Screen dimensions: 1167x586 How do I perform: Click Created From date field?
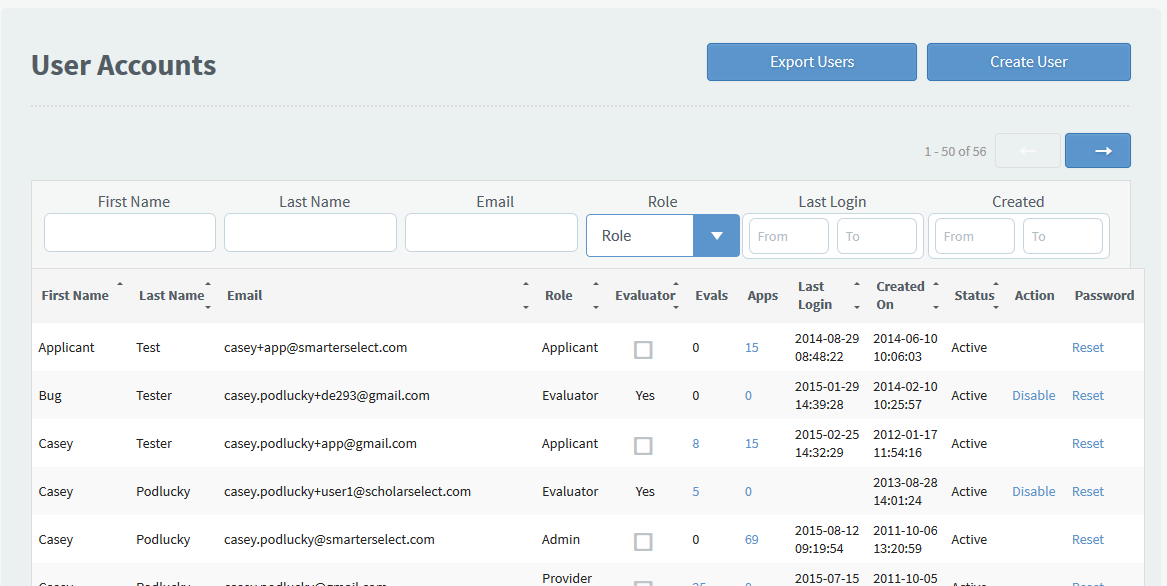click(975, 236)
